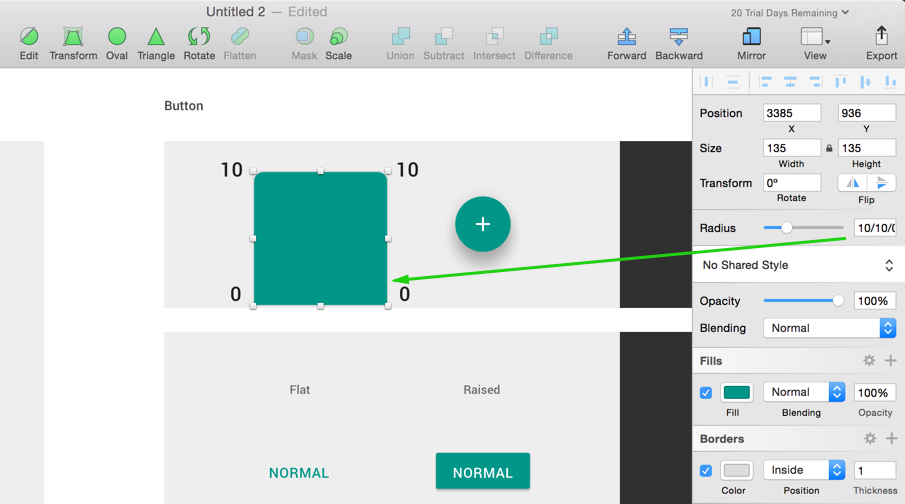Toggle the size aspect ratio lock

click(829, 148)
